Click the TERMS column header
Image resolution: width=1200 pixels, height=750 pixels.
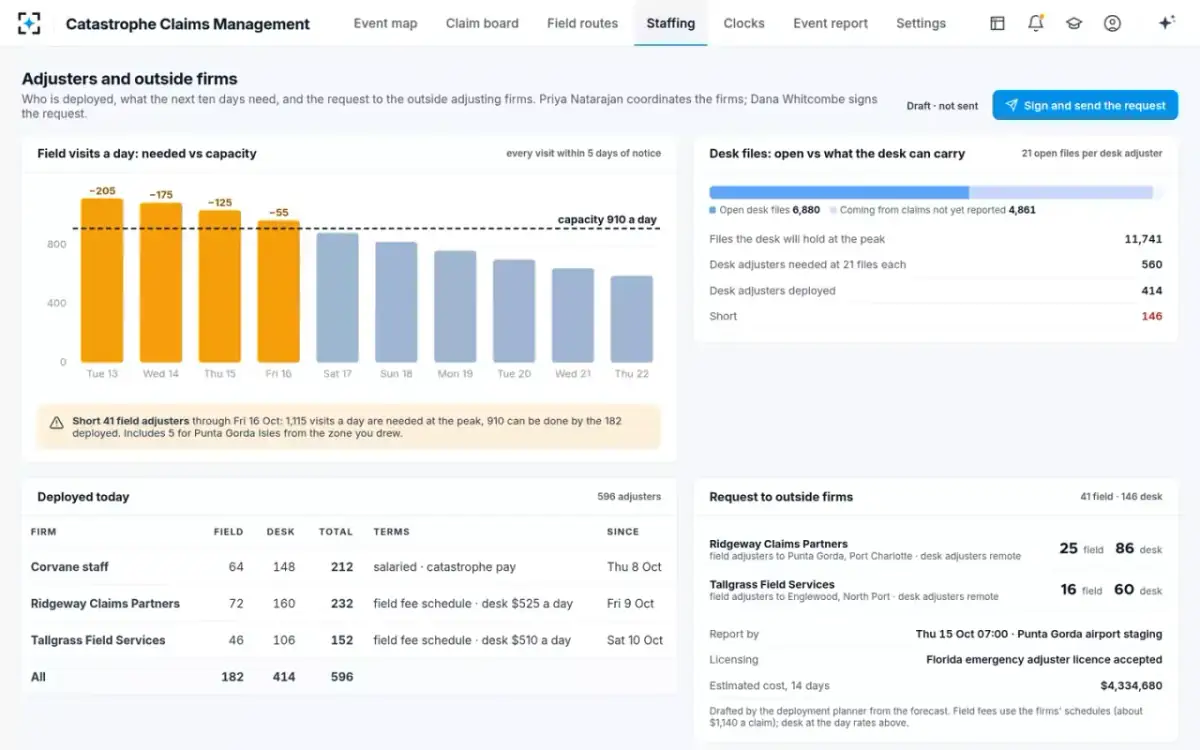391,532
